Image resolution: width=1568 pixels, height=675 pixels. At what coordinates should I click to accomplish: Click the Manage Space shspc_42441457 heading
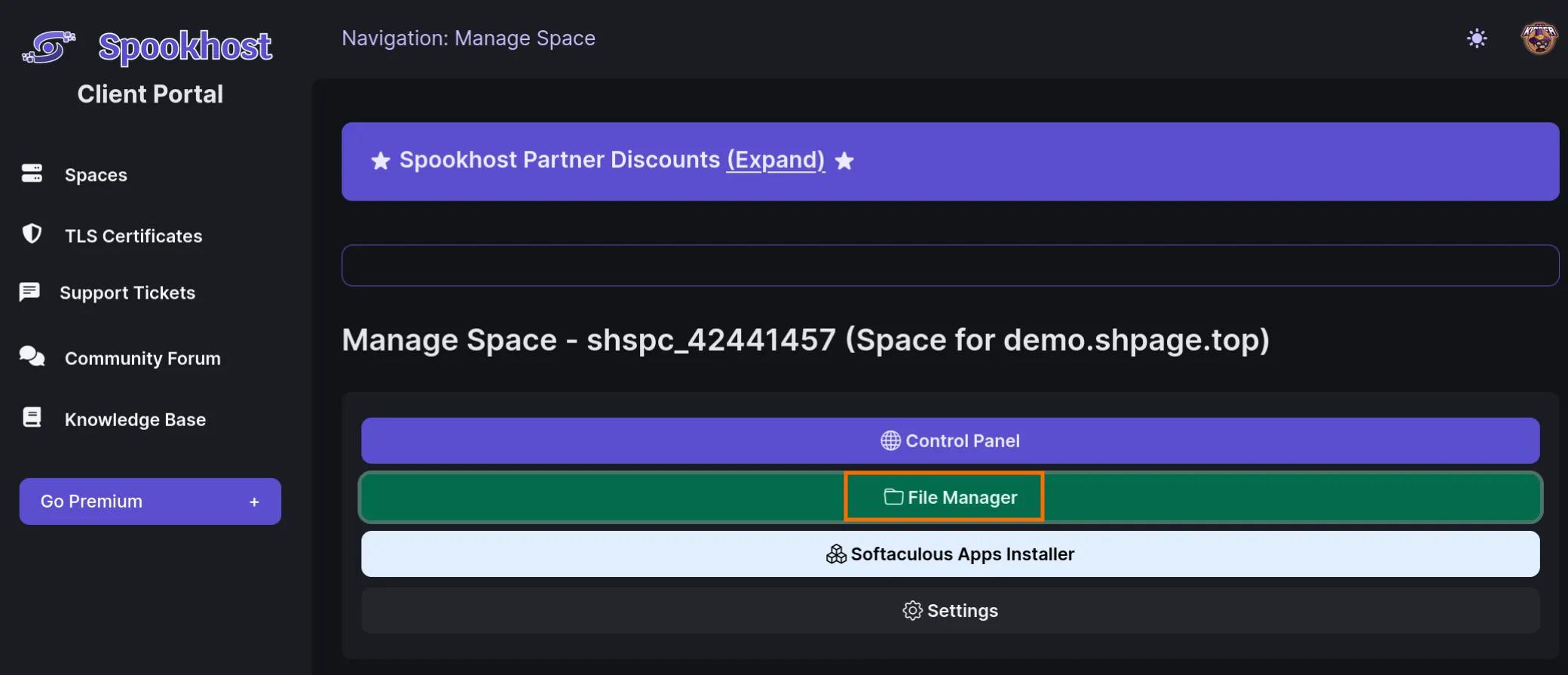pyautogui.click(x=806, y=340)
